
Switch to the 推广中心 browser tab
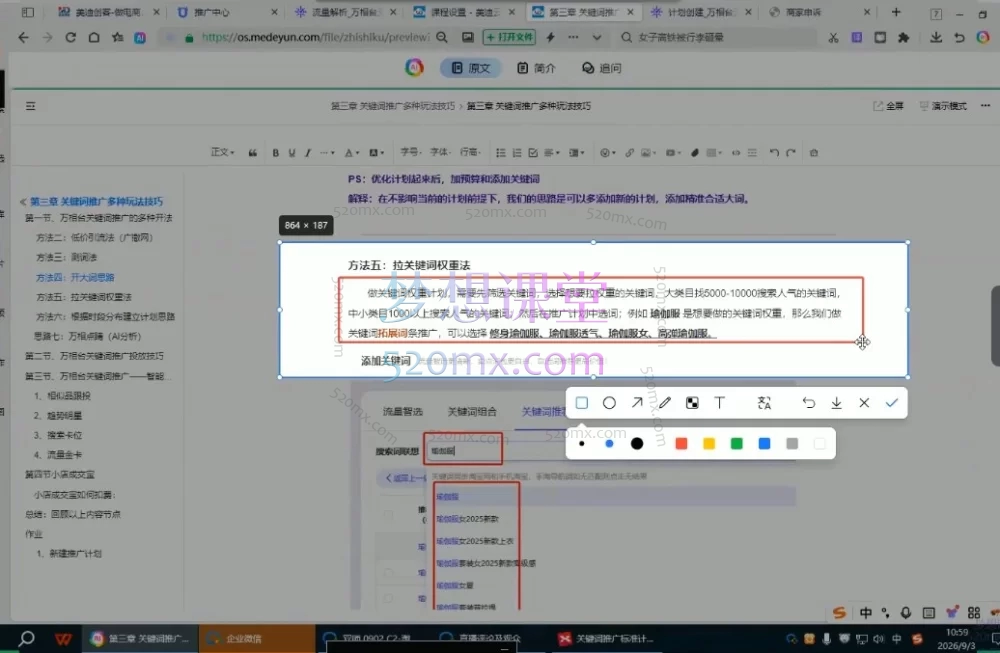tap(227, 12)
